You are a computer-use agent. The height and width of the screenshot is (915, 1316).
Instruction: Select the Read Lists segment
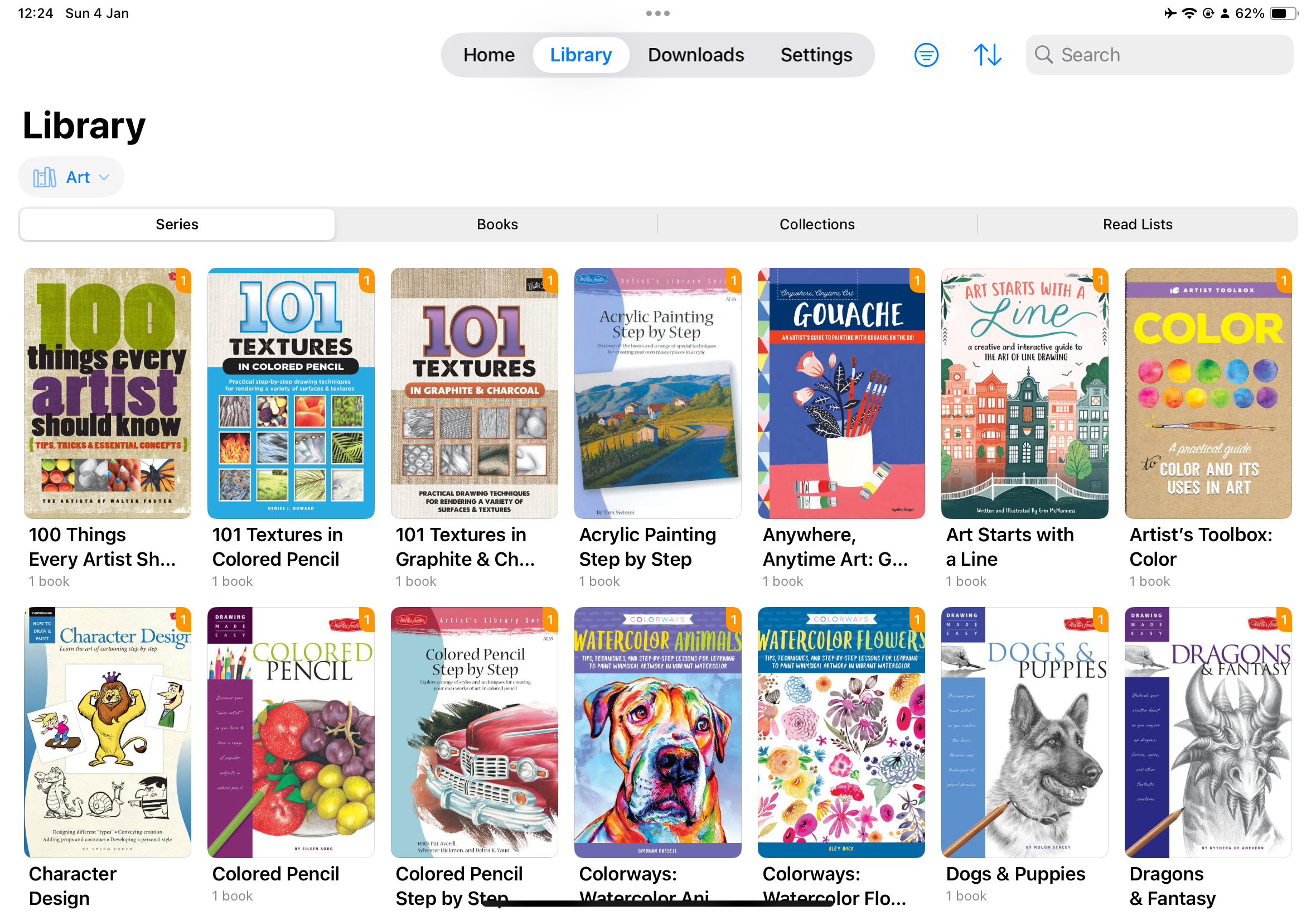pos(1136,224)
